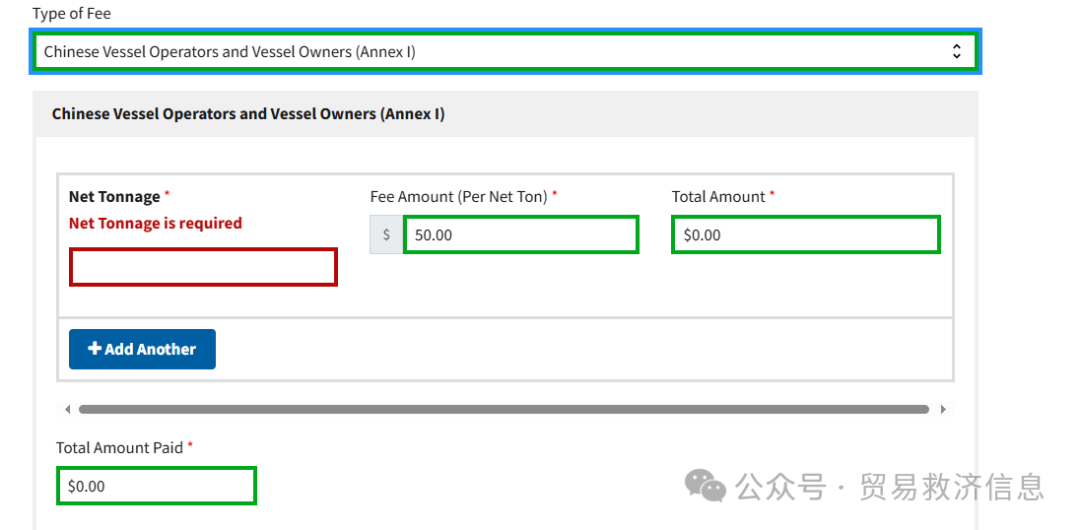Click the dollar sign prefix icon
Viewport: 1080px width, 530px height.
(387, 235)
